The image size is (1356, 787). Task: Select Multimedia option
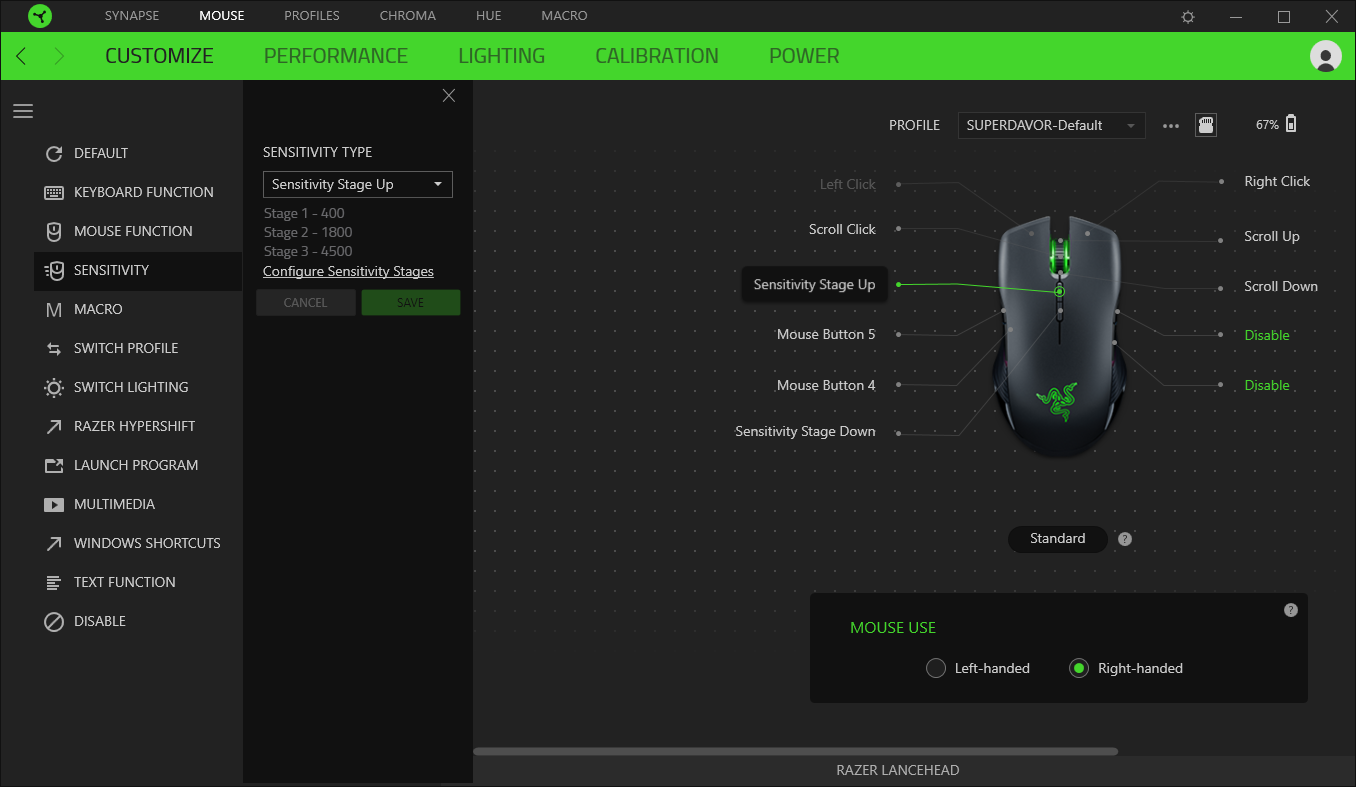point(138,504)
